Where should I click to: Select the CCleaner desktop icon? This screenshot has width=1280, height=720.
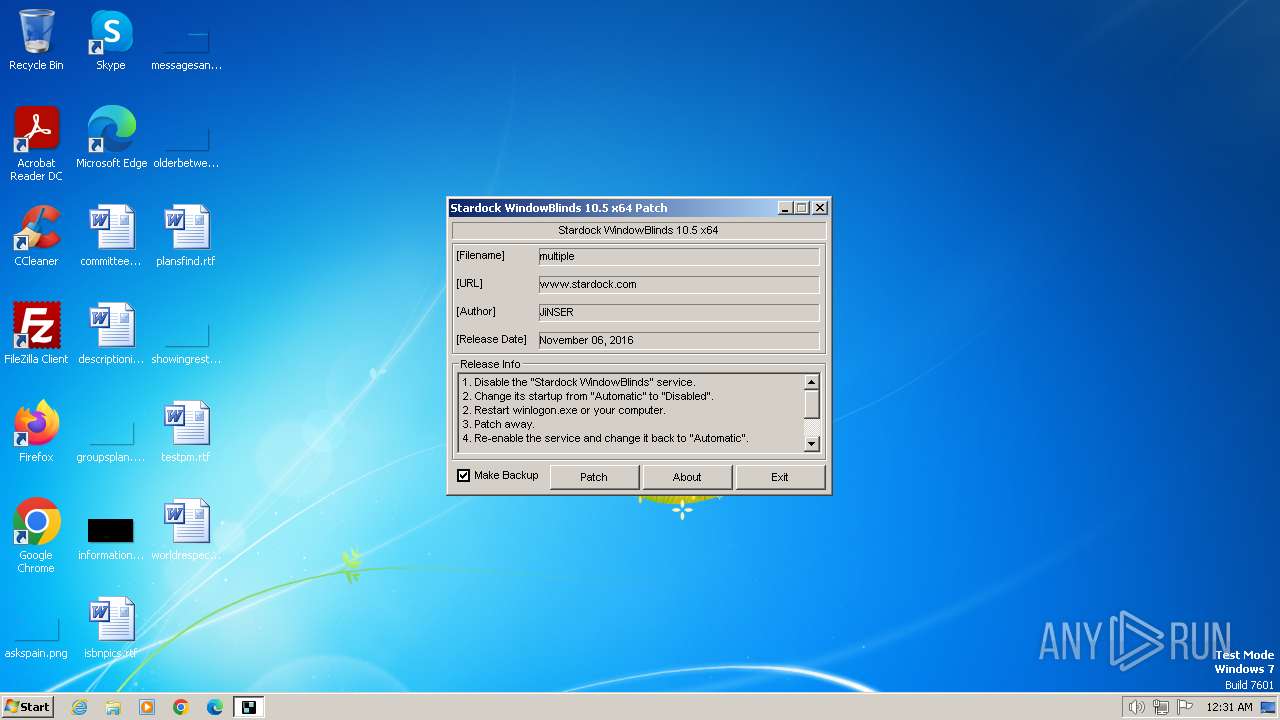point(36,236)
